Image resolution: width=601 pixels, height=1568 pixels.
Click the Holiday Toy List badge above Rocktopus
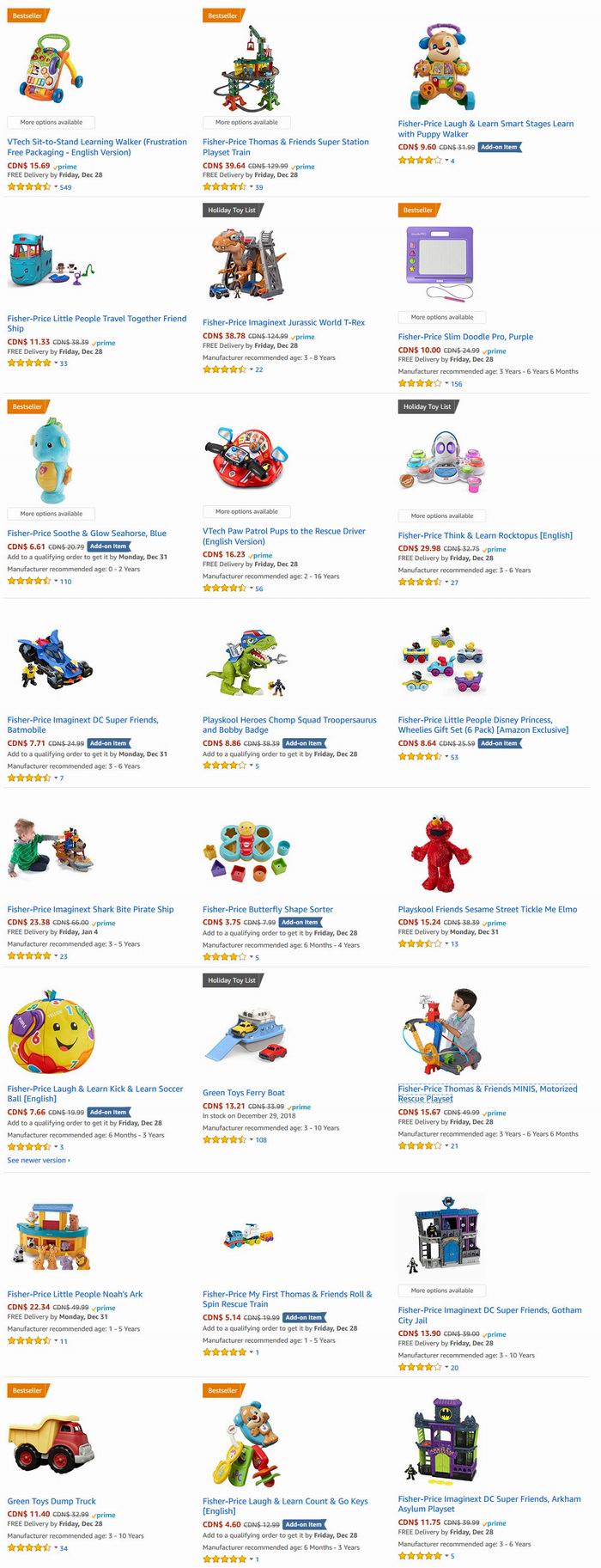428,406
